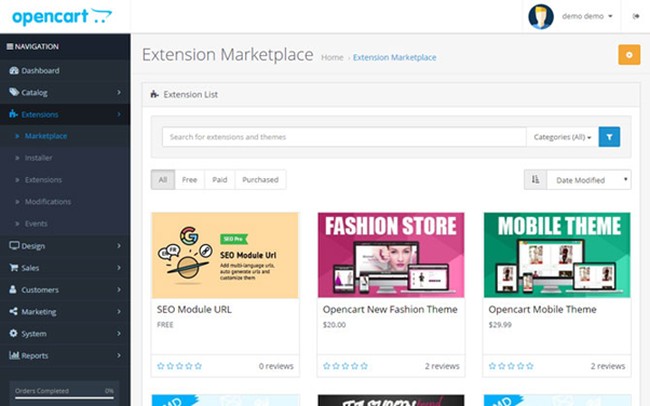
Task: Select Installer in Extensions submenu
Action: pos(39,158)
